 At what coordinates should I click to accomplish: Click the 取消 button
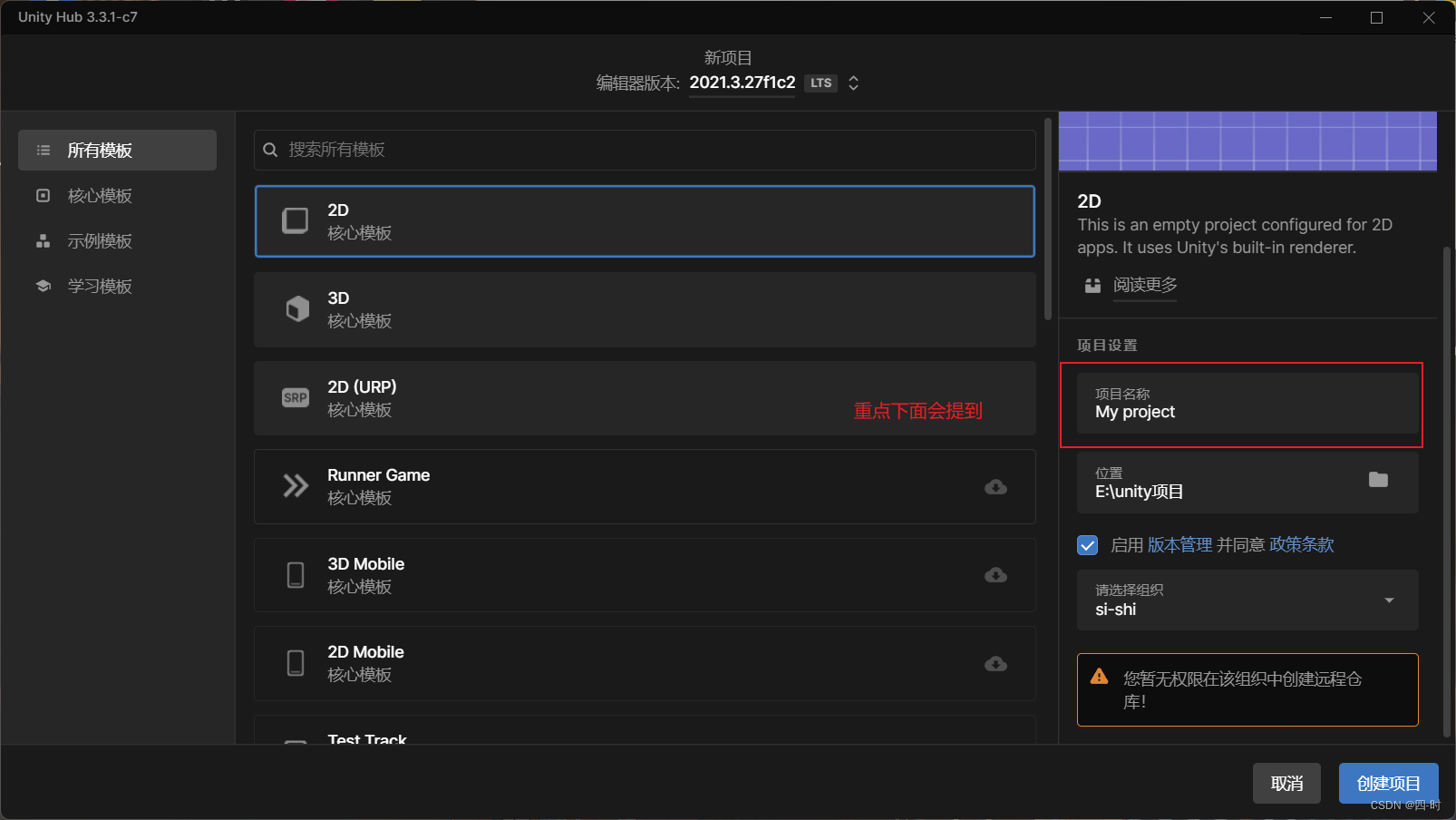pyautogui.click(x=1286, y=783)
